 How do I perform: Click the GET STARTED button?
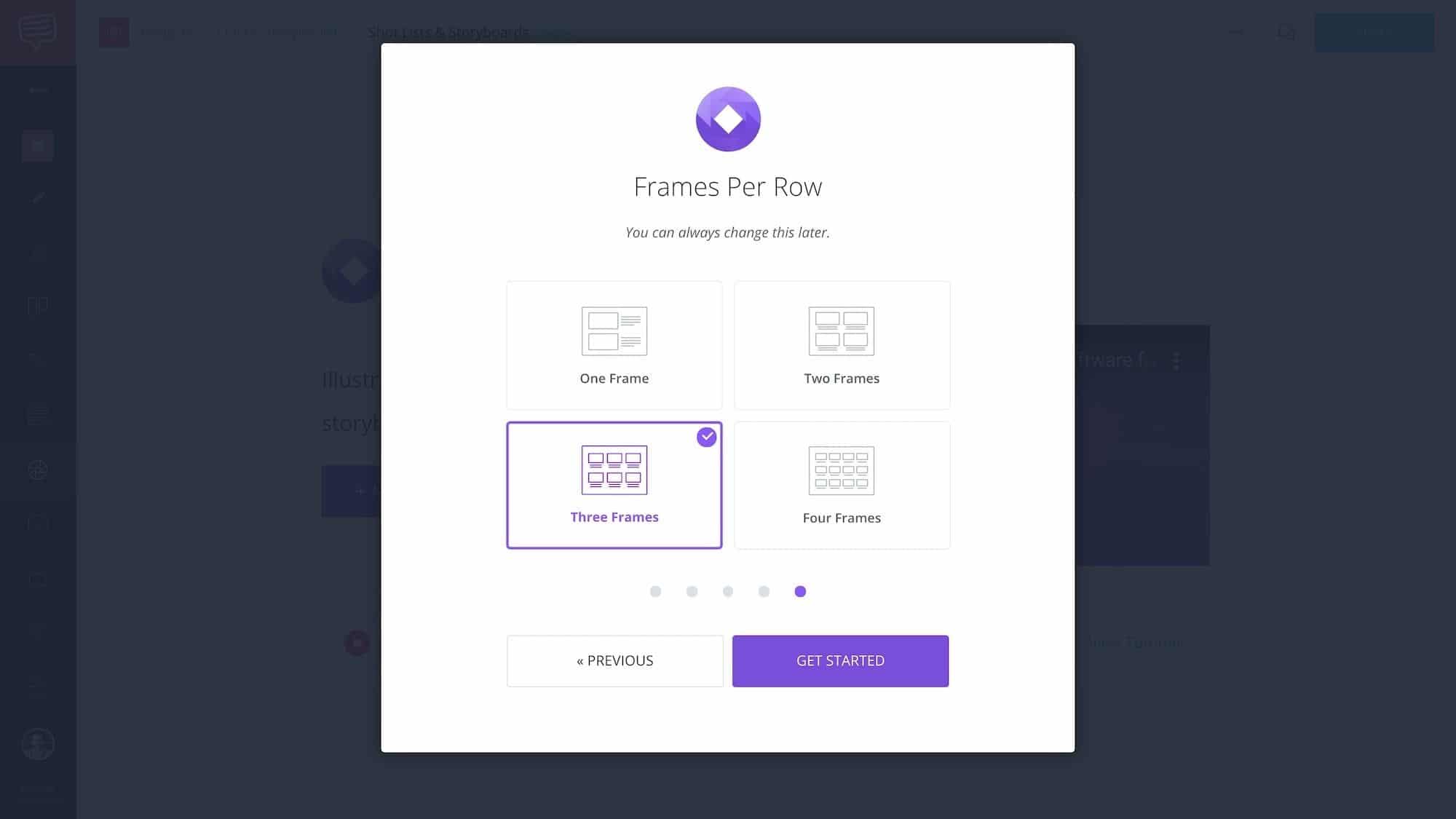click(840, 660)
